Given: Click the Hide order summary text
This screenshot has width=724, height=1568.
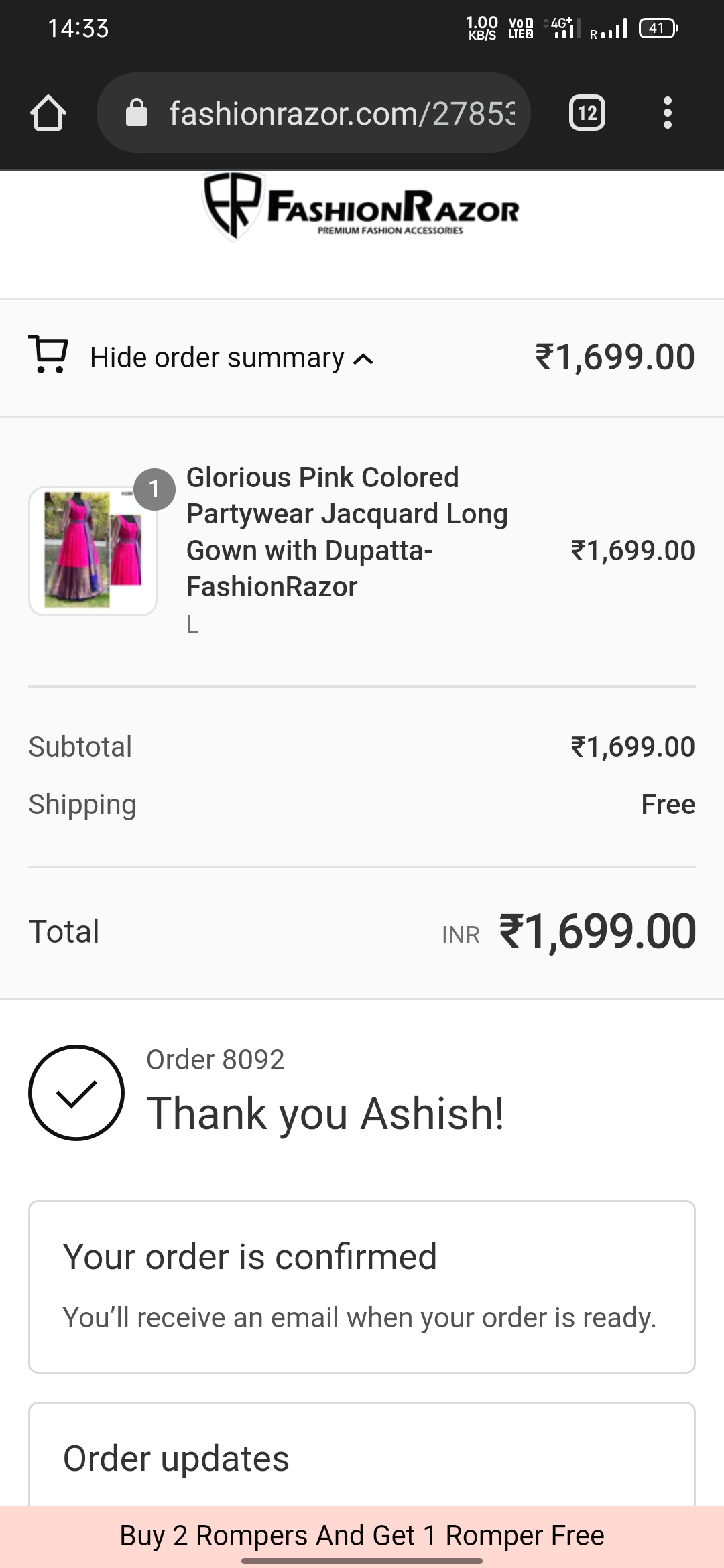Looking at the screenshot, I should point(217,358).
